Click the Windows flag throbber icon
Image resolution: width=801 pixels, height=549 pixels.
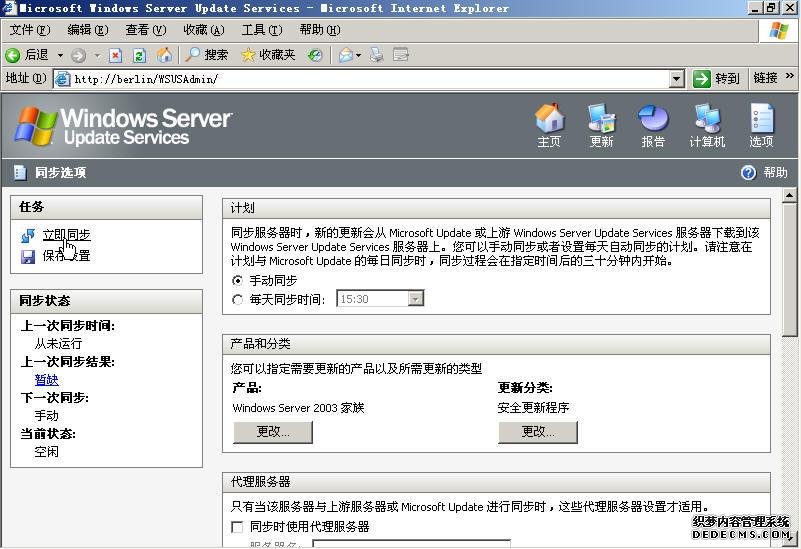click(x=779, y=31)
